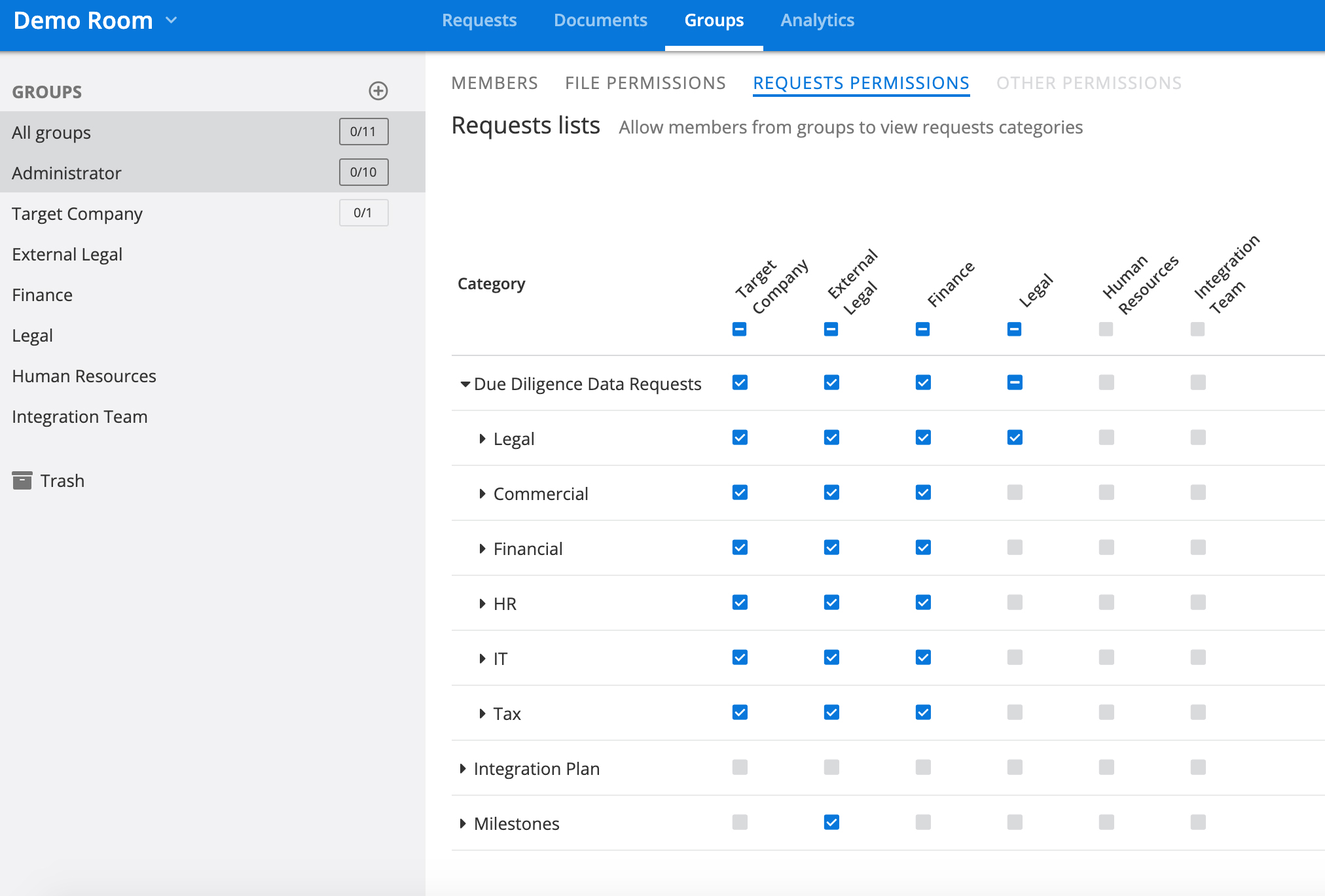Toggle Finance access to Tax requests
The image size is (1325, 896).
click(922, 713)
